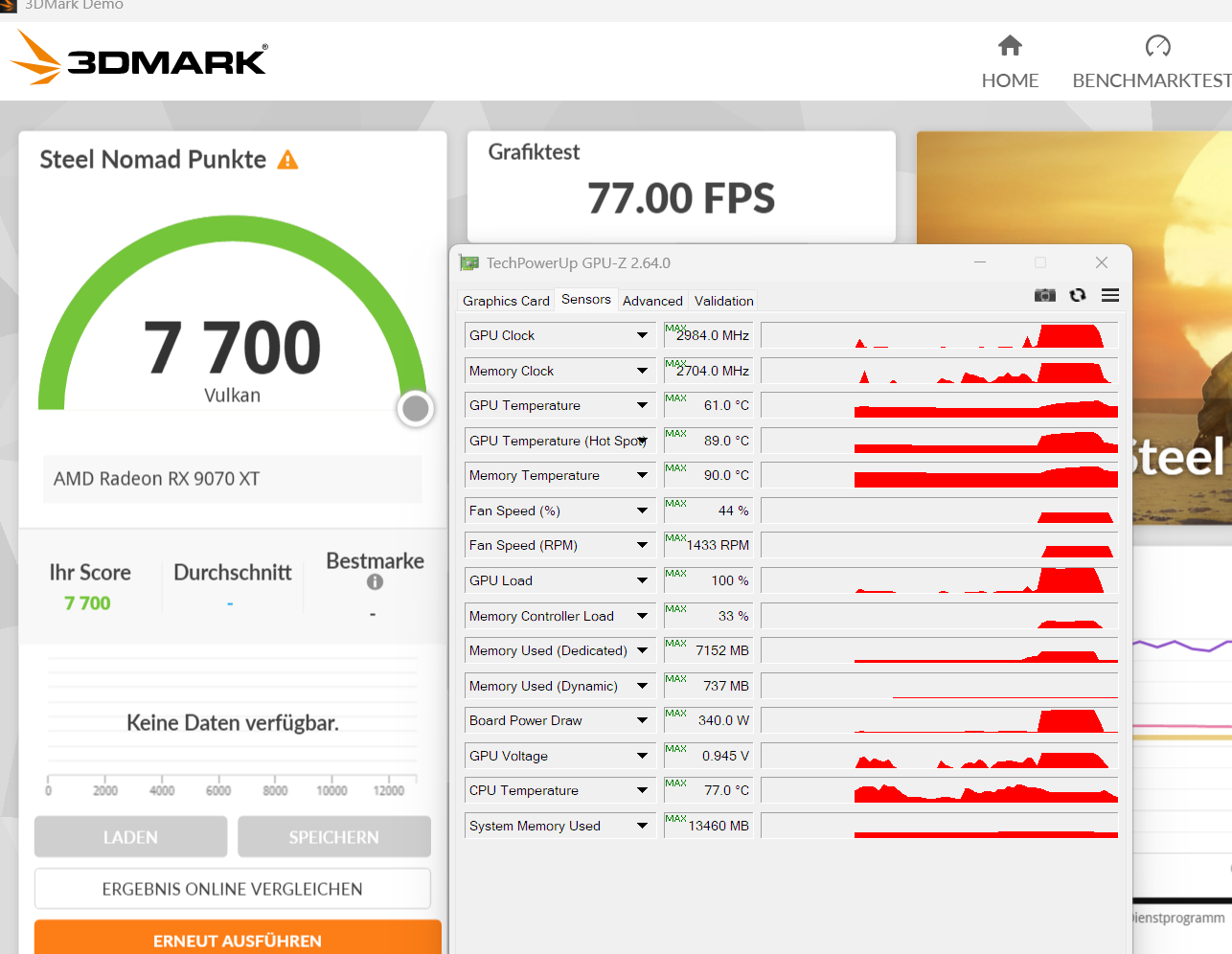1232x954 pixels.
Task: Click the Board Power Draw 340.0 W value
Action: coord(708,720)
